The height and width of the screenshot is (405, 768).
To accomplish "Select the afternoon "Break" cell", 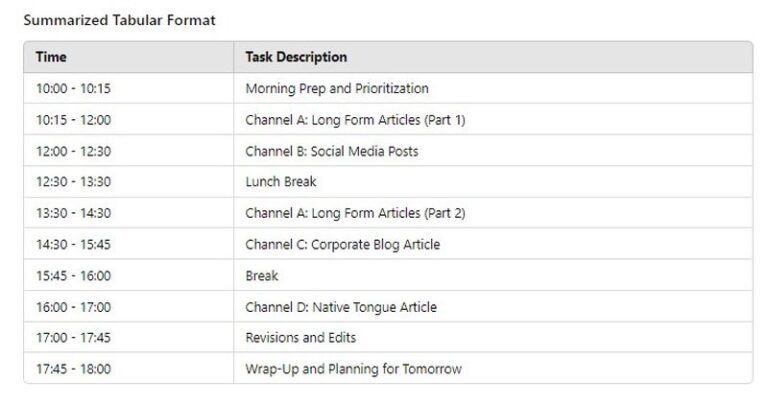I will (262, 275).
